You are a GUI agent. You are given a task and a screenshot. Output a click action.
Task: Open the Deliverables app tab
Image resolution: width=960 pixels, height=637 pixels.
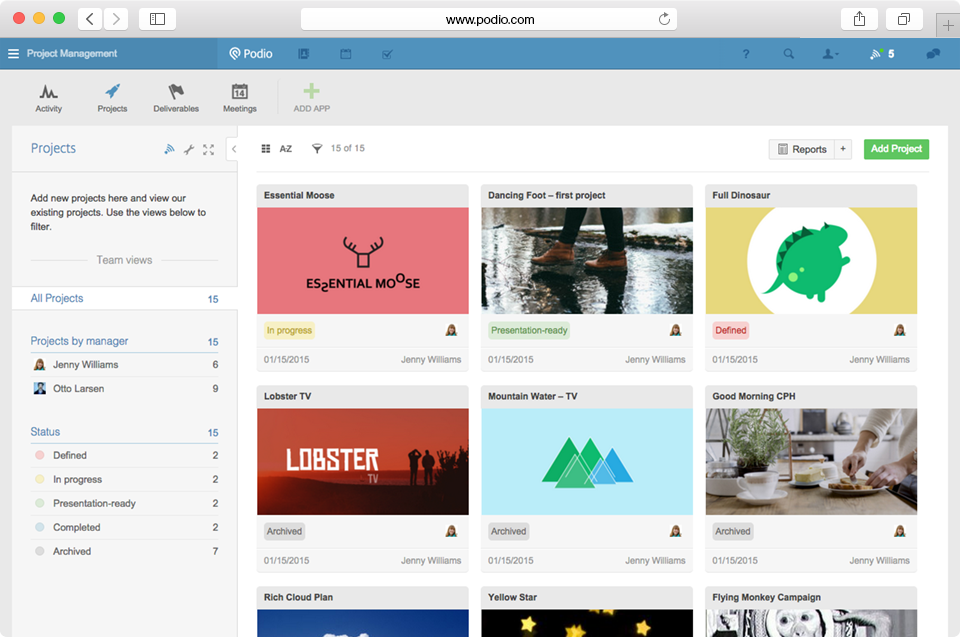click(176, 97)
